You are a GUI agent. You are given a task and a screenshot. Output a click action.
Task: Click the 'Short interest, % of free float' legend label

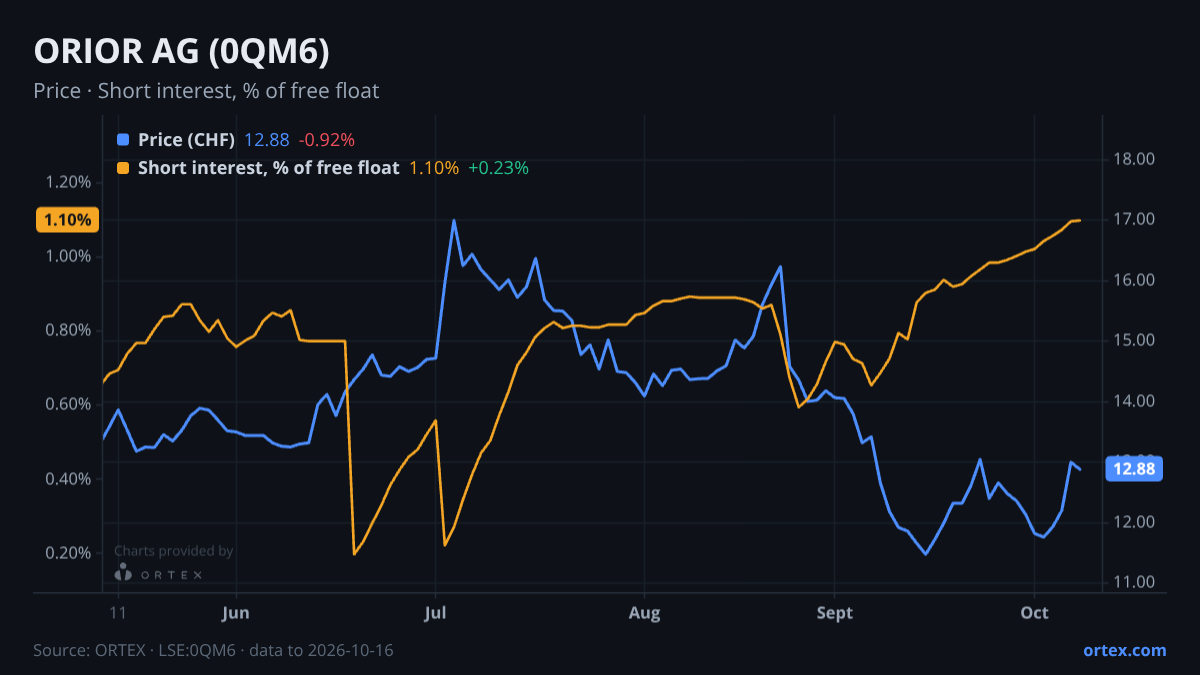tap(268, 168)
